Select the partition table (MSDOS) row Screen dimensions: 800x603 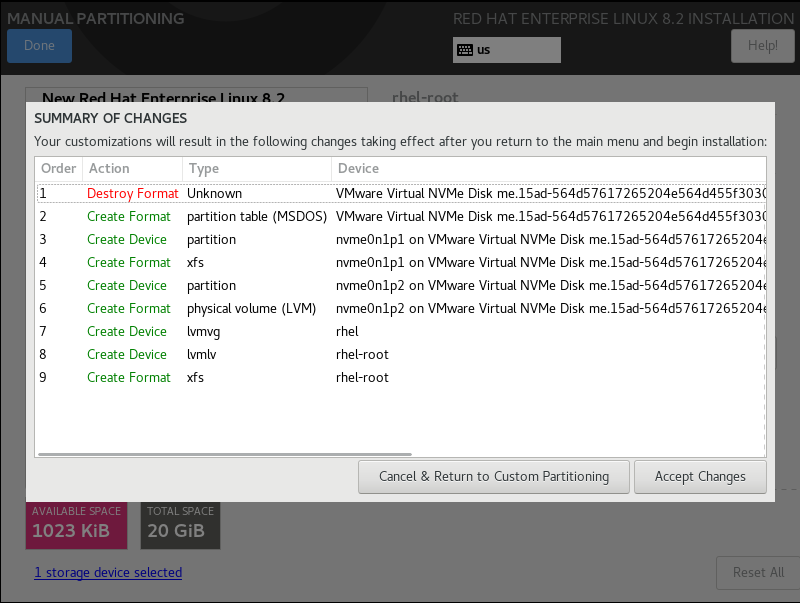click(x=400, y=216)
